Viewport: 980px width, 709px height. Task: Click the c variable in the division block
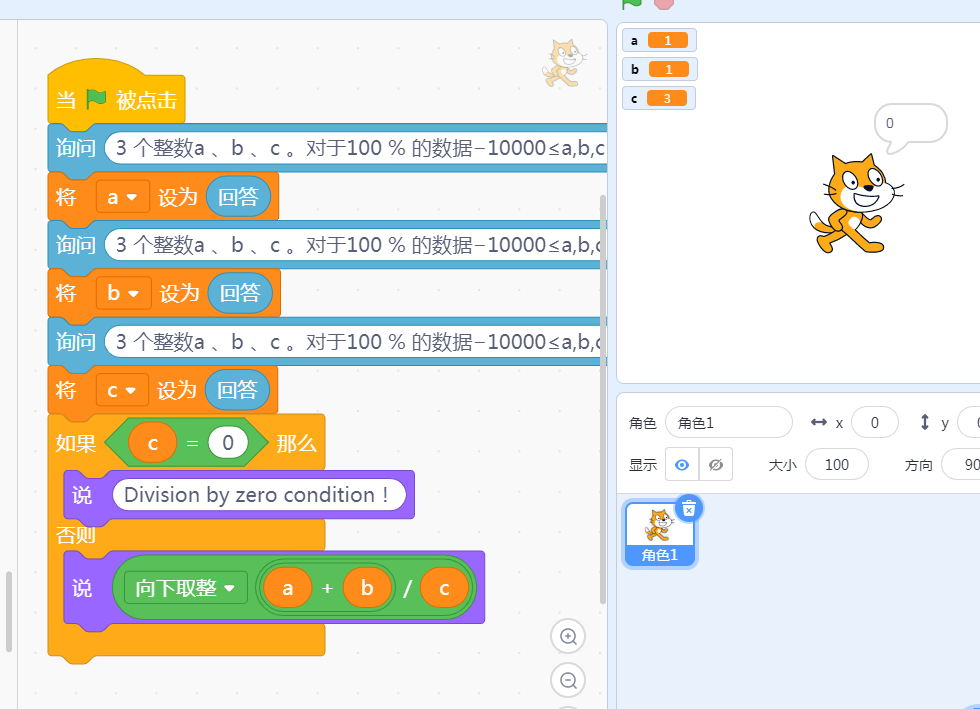click(x=444, y=588)
